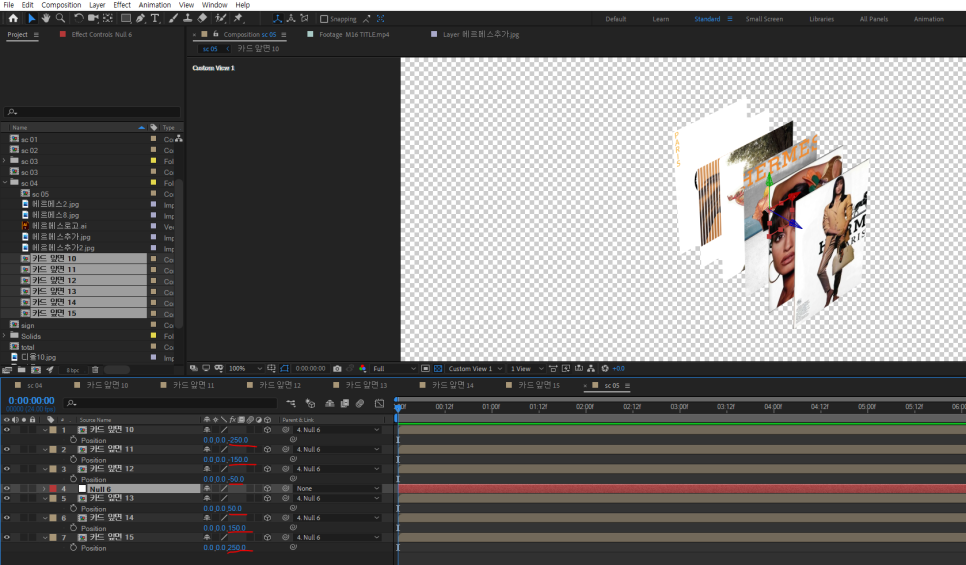The width and height of the screenshot is (966, 565).
Task: Take a snapshot with camera icon
Action: coord(337,368)
